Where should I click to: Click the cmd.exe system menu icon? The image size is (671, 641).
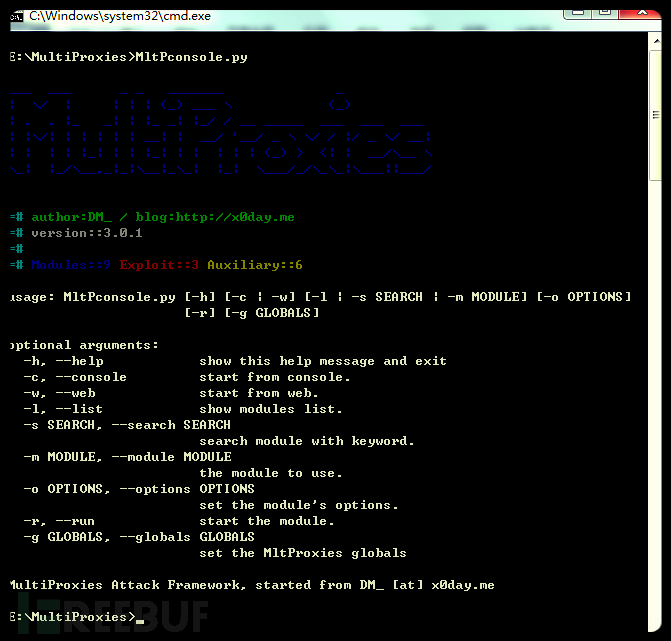coord(16,17)
